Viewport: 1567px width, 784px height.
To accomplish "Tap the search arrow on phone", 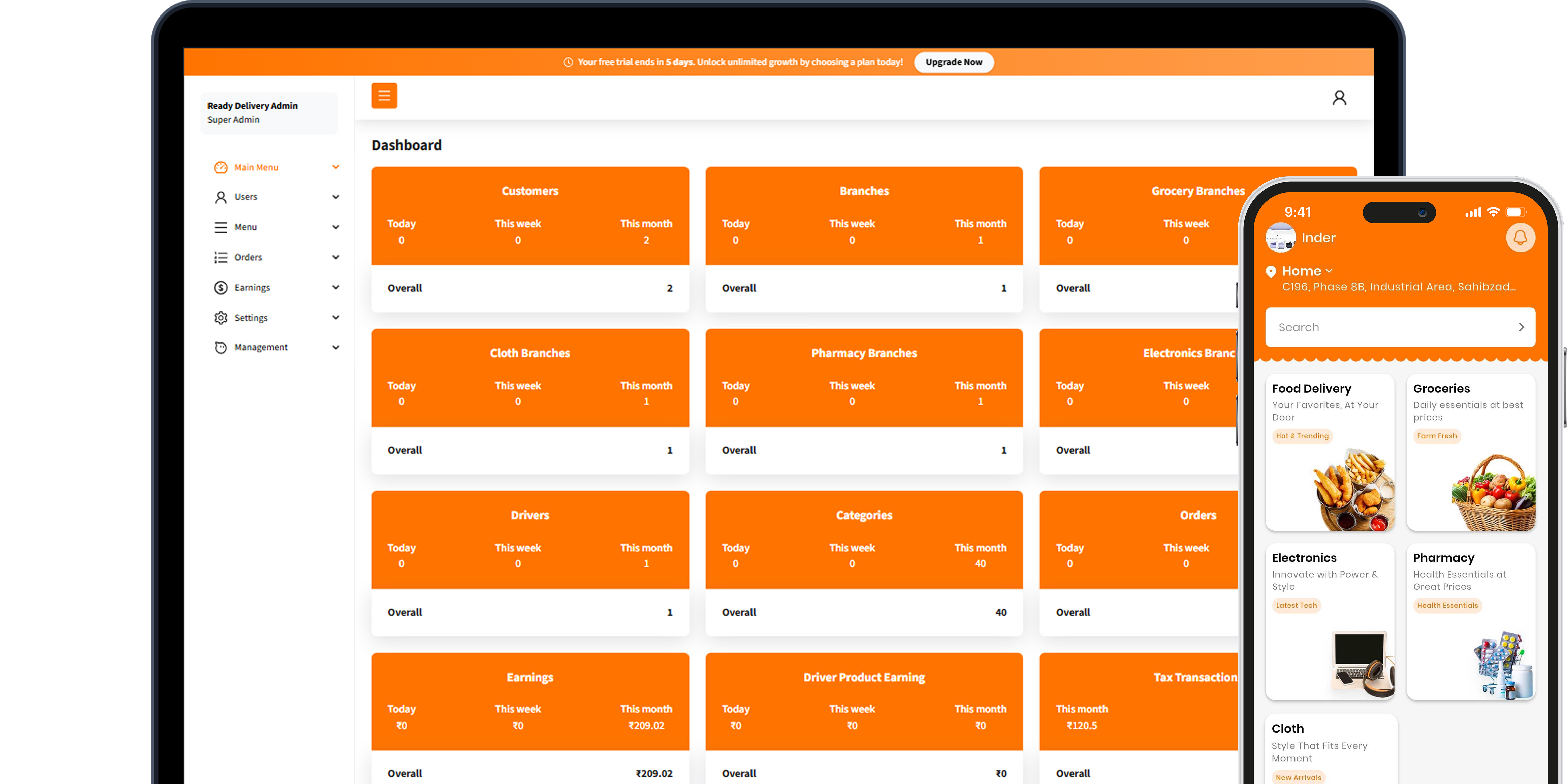I will 1521,327.
